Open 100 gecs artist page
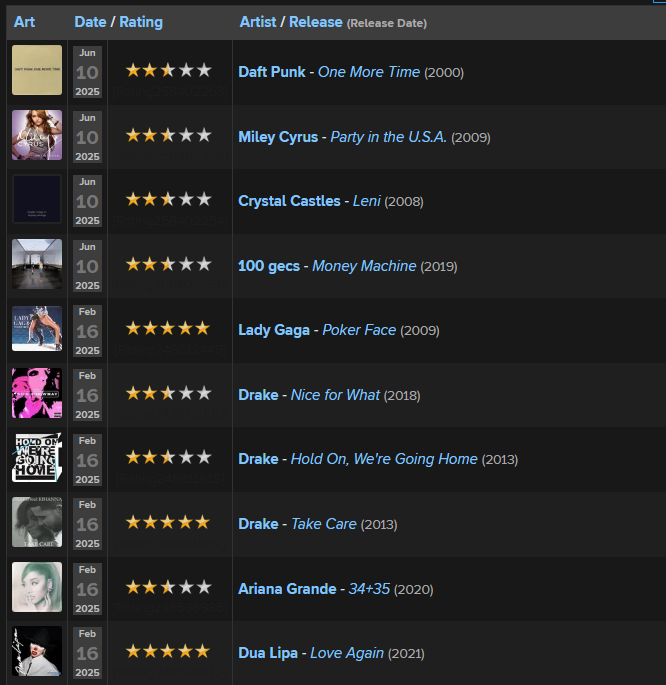The width and height of the screenshot is (666, 685). coord(269,266)
